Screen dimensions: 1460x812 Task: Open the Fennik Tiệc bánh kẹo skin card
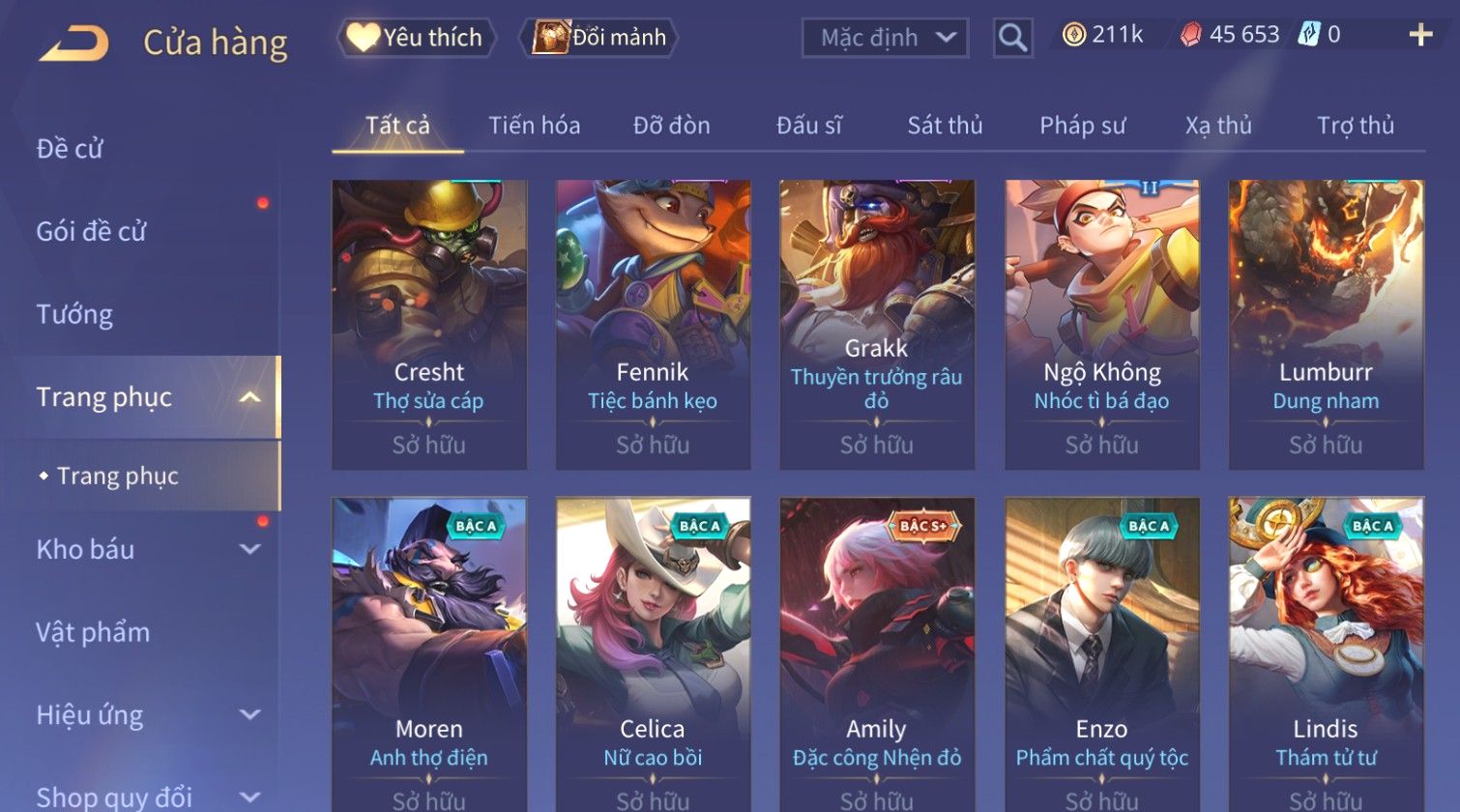click(x=653, y=325)
